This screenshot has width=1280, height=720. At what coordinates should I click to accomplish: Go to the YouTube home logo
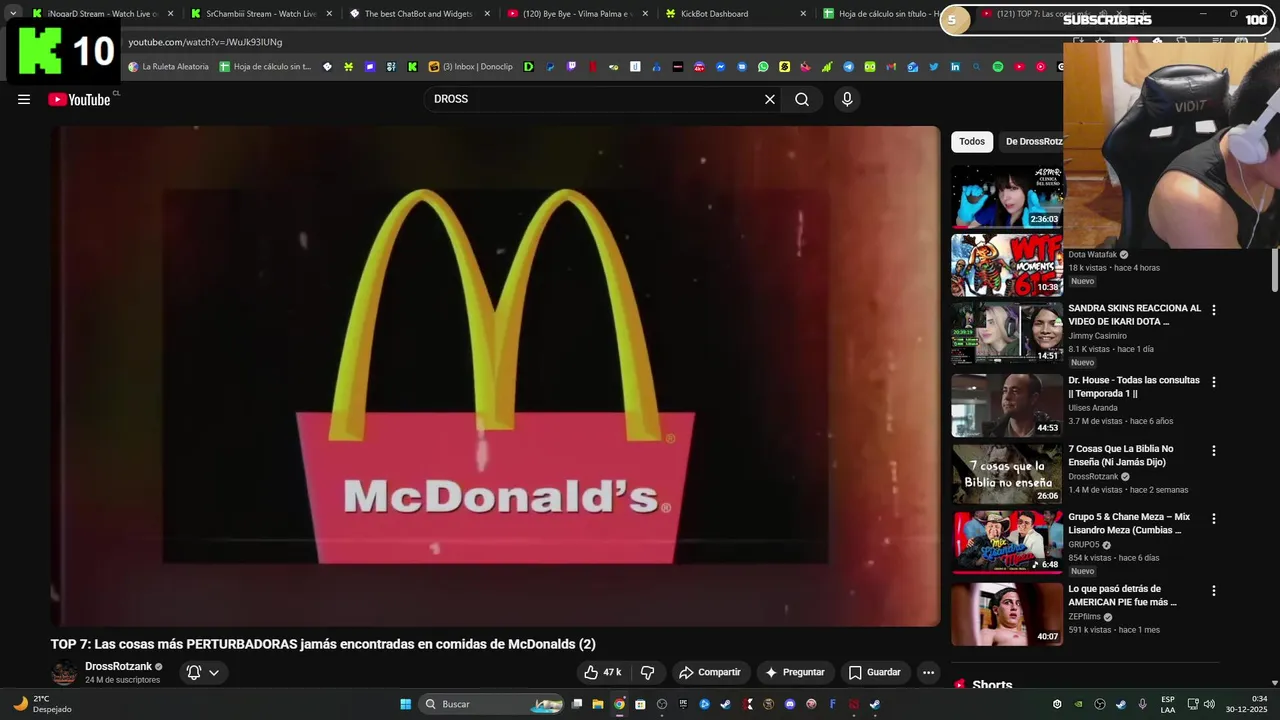click(x=79, y=99)
